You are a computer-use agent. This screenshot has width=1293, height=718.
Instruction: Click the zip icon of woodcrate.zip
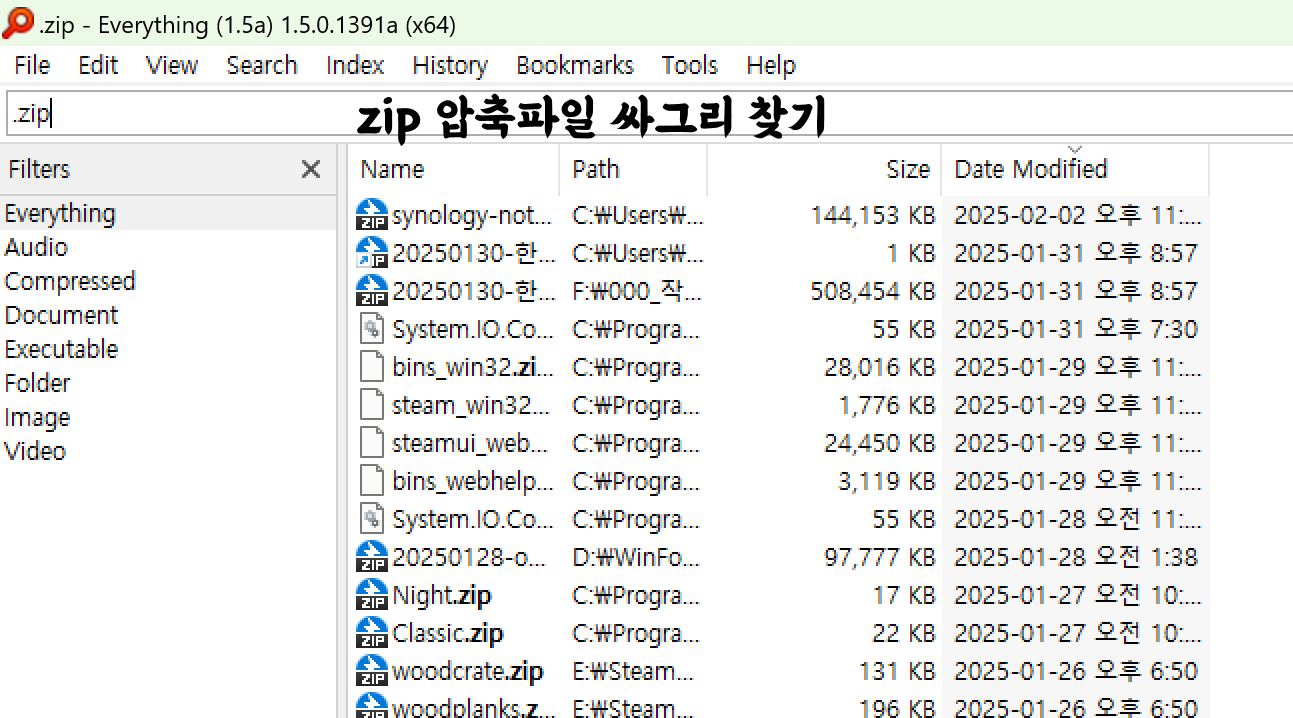click(372, 671)
